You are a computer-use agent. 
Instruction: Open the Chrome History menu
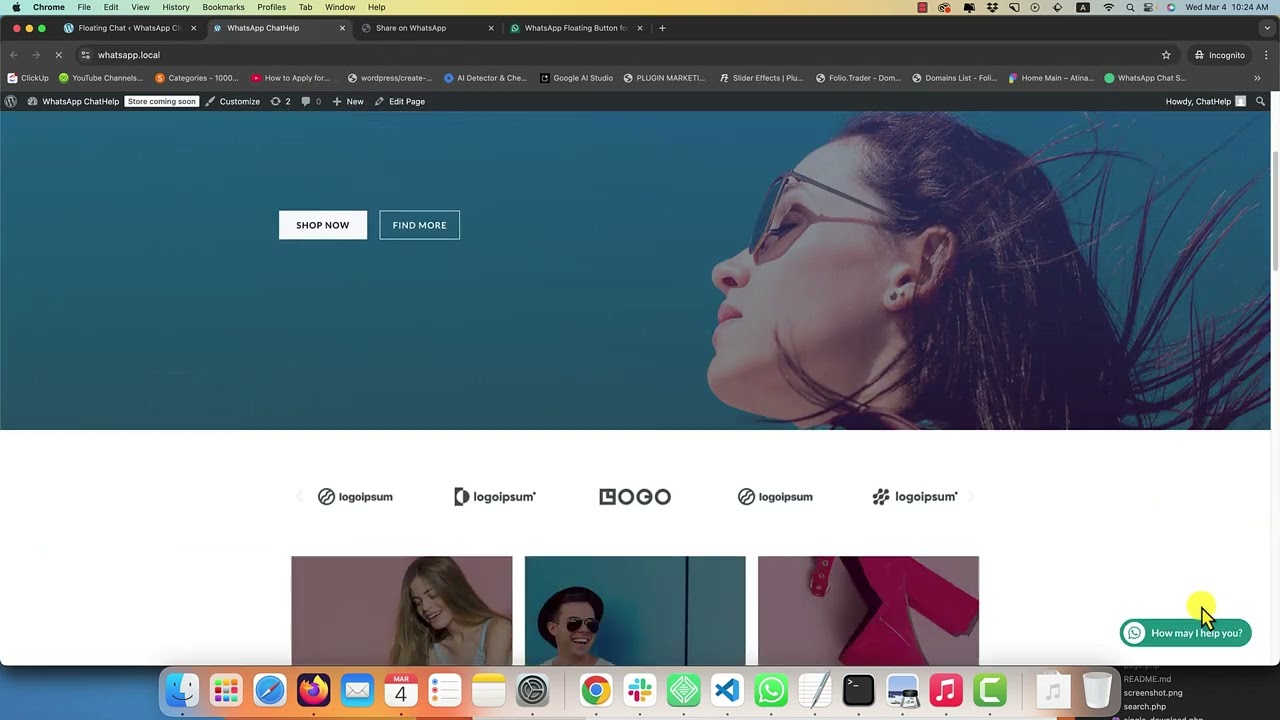(x=176, y=7)
